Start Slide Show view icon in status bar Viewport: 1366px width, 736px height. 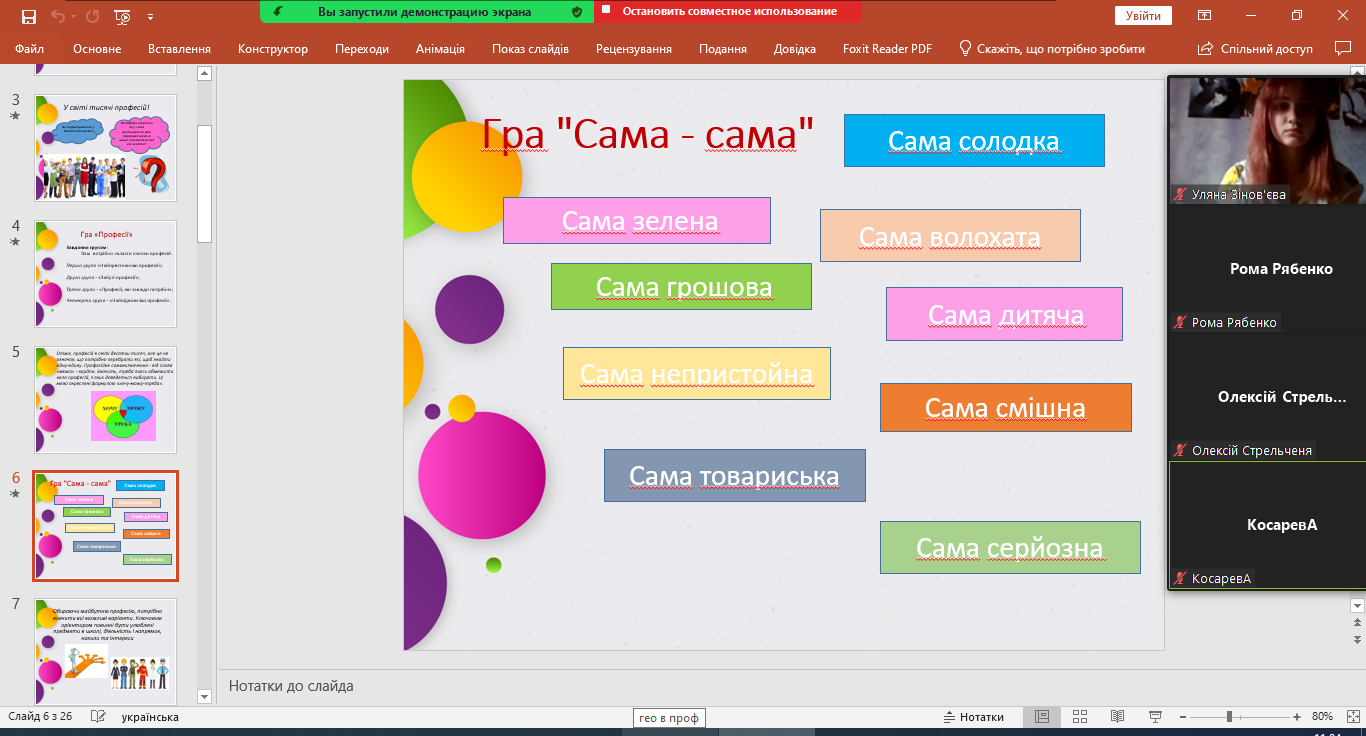(x=1155, y=716)
